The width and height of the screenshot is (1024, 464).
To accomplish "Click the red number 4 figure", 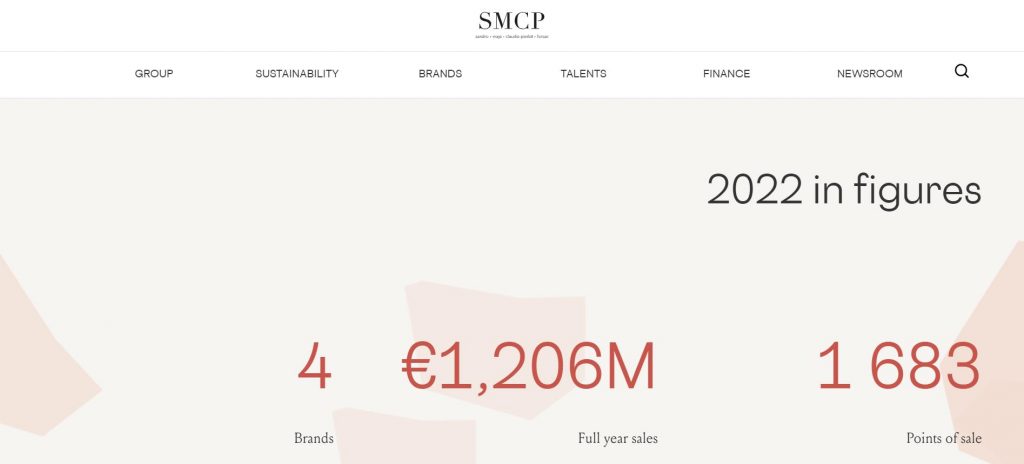I will point(314,367).
